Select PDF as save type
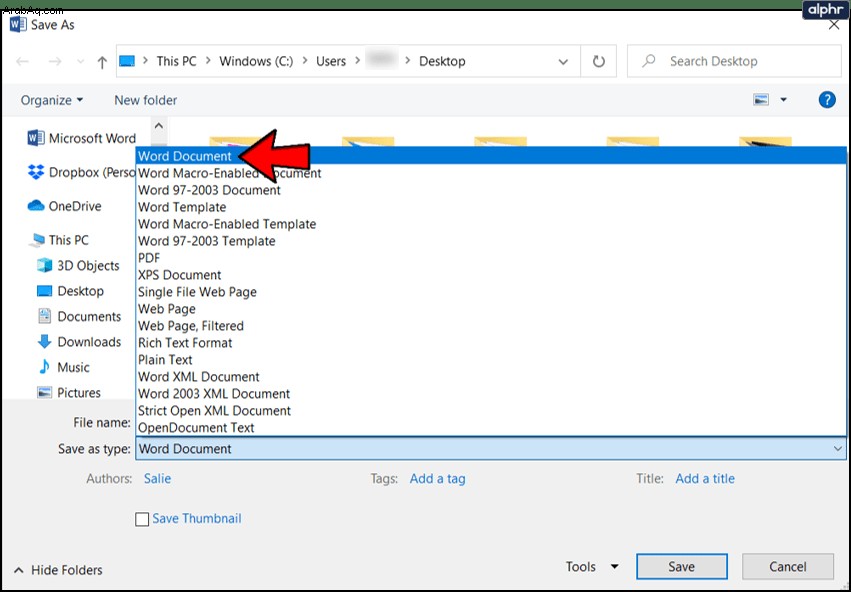Viewport: 851px width, 592px height. 491,258
